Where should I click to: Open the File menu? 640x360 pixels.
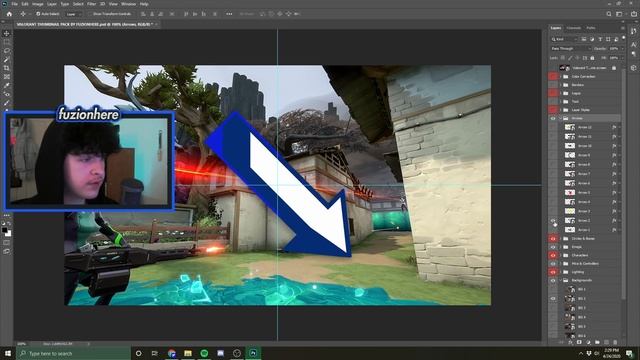click(14, 4)
